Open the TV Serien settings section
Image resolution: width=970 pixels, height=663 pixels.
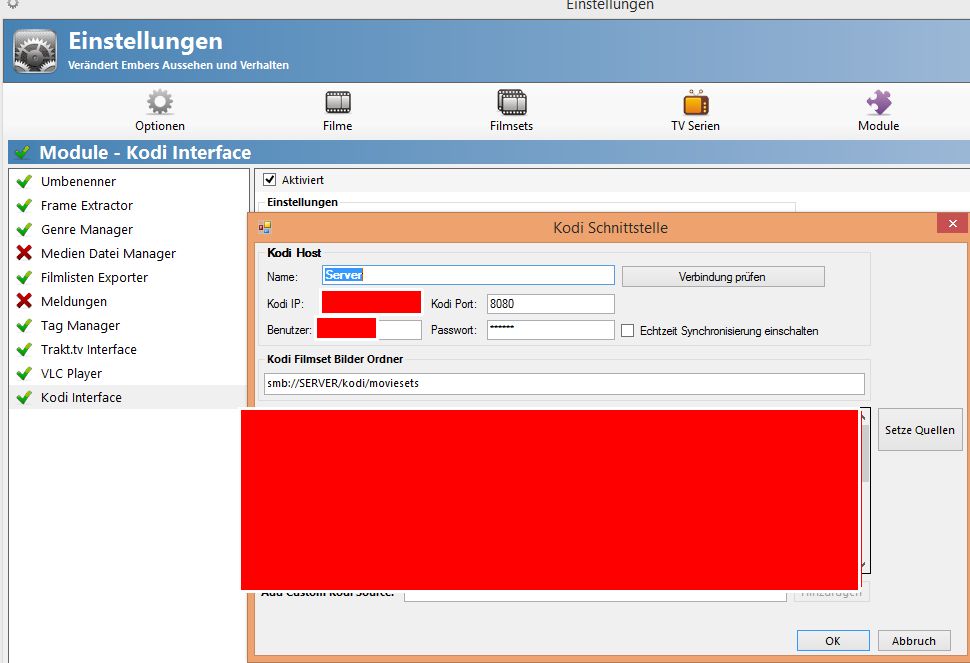[695, 111]
